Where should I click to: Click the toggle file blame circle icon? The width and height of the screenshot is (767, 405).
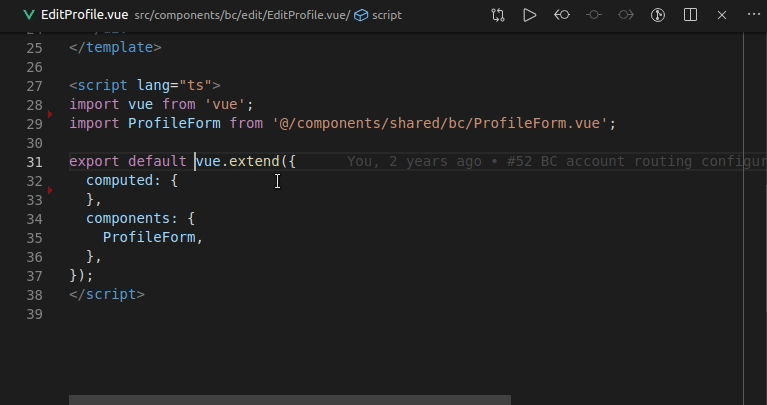(x=594, y=15)
